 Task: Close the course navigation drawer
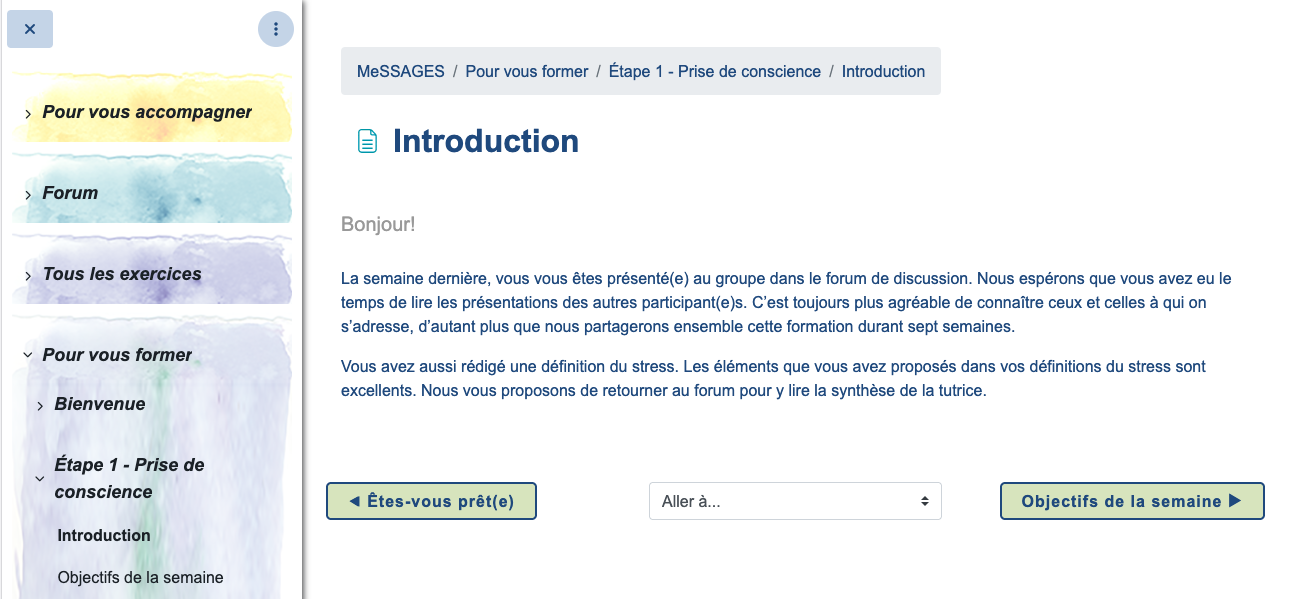coord(30,29)
